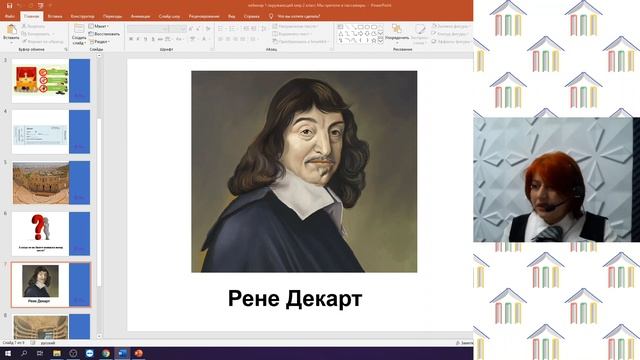Open Контур фигуры shape outline
Viewport: 640px width, 360px height.
click(x=451, y=34)
